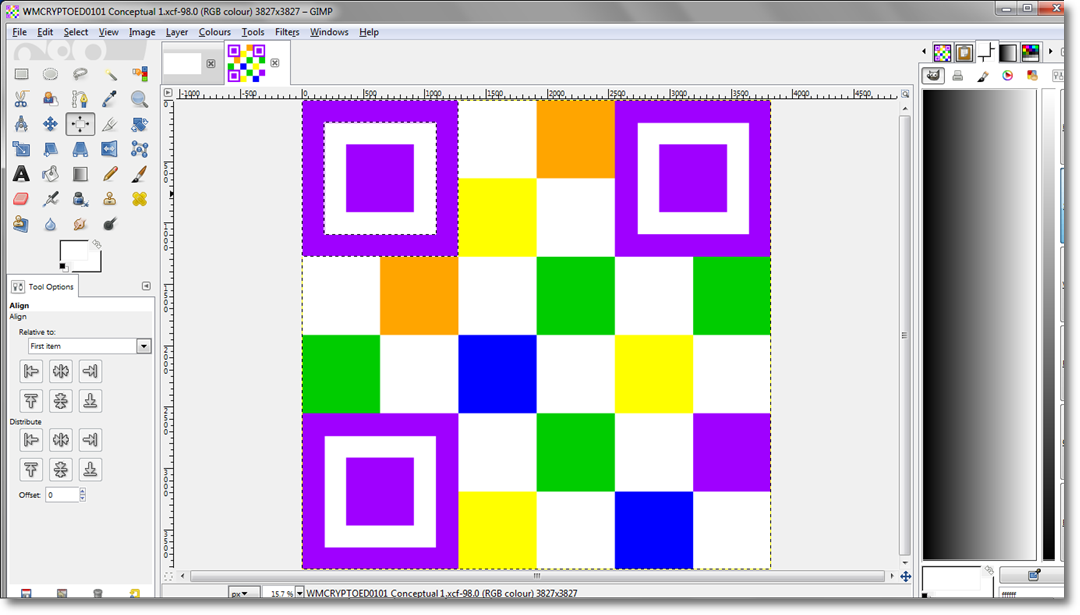The width and height of the screenshot is (1080, 615).
Task: Select the Heal bandage tool
Action: 139,199
